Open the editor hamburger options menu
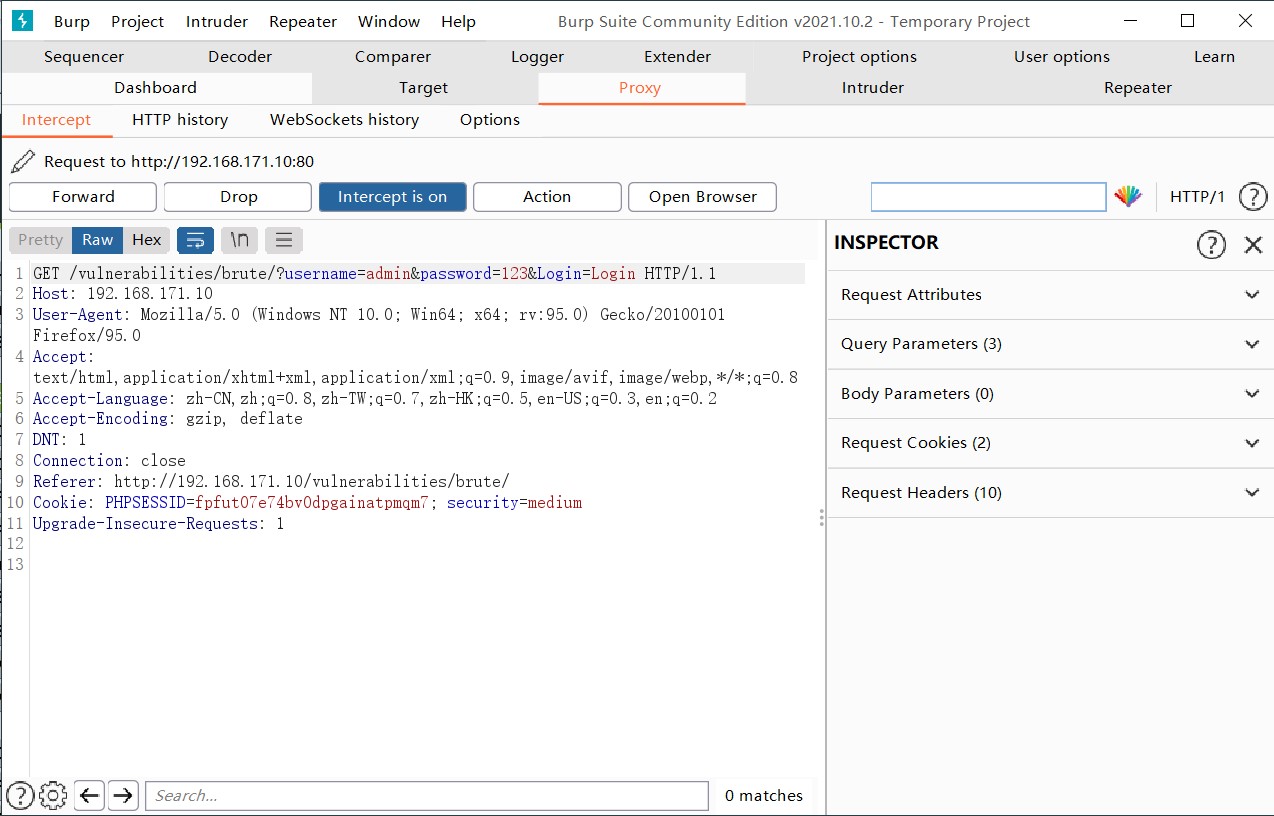1274x816 pixels. (x=284, y=240)
